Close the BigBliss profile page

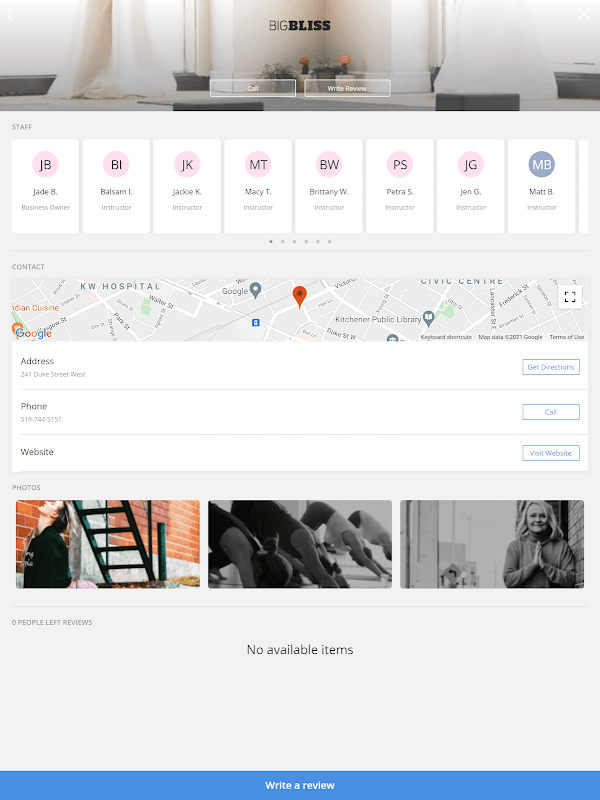pyautogui.click(x=584, y=15)
